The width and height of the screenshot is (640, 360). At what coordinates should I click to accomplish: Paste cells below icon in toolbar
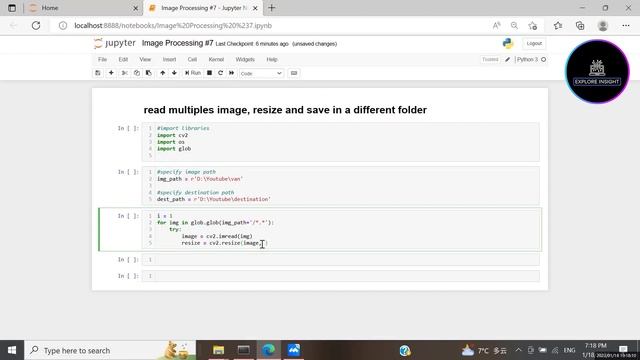149,73
